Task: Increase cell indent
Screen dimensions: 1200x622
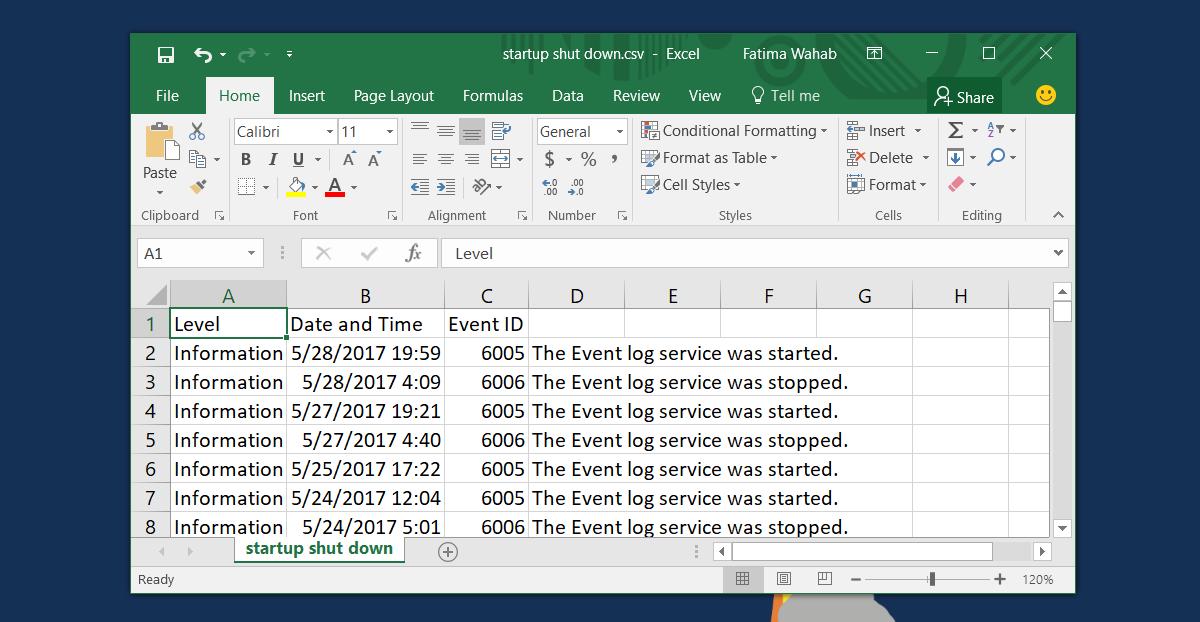Action: coord(446,187)
